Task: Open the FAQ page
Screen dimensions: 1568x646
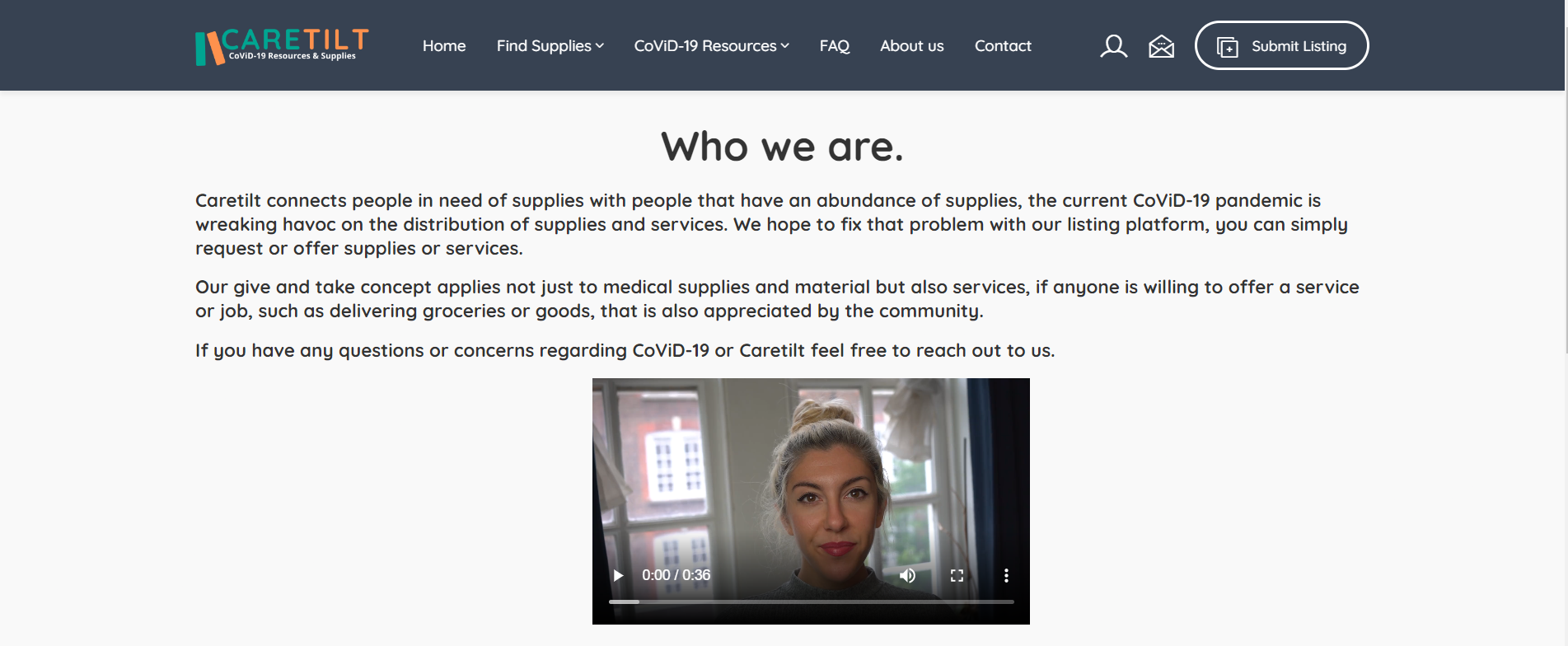Action: (x=835, y=46)
